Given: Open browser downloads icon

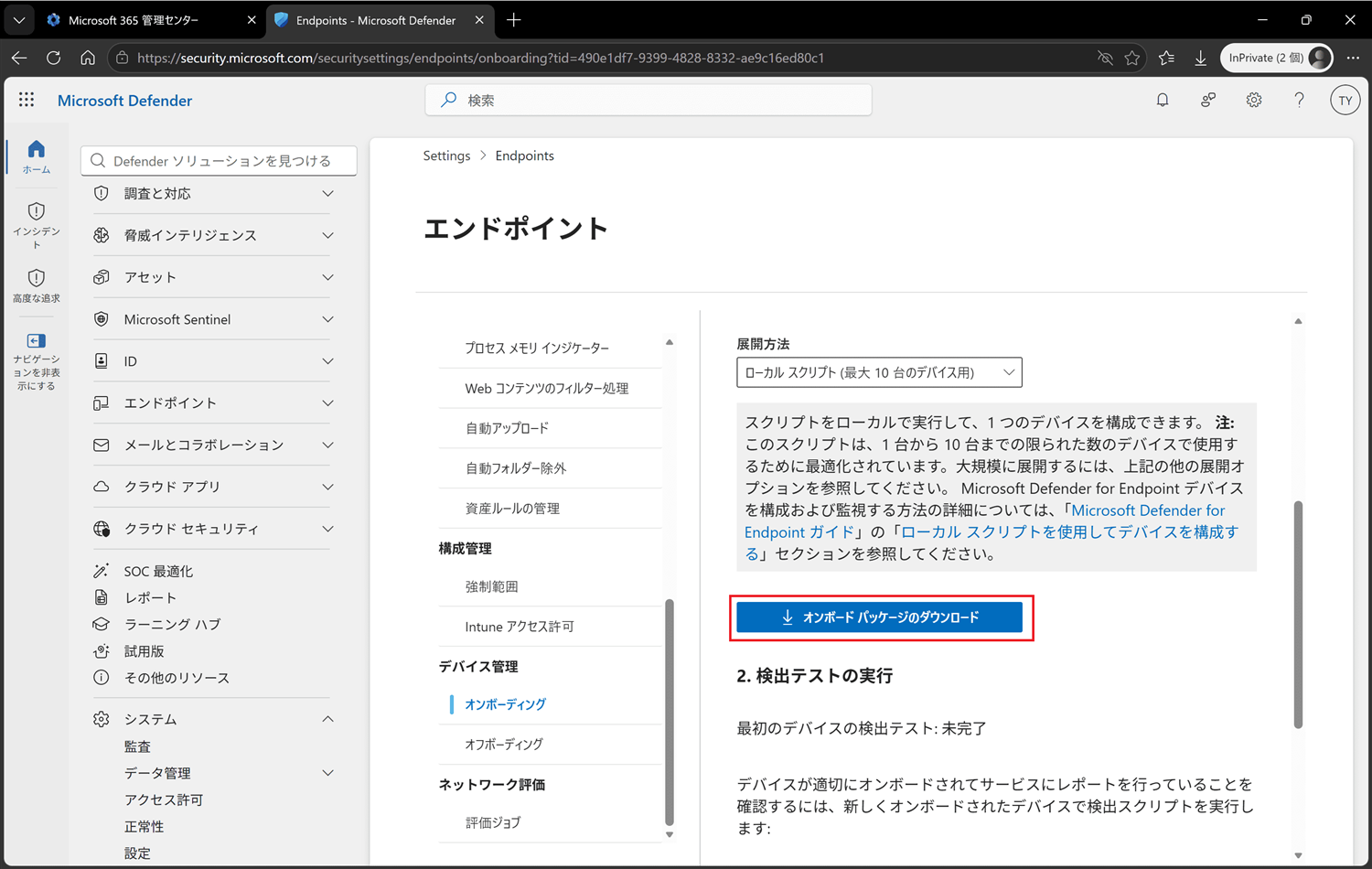Looking at the screenshot, I should (1200, 58).
